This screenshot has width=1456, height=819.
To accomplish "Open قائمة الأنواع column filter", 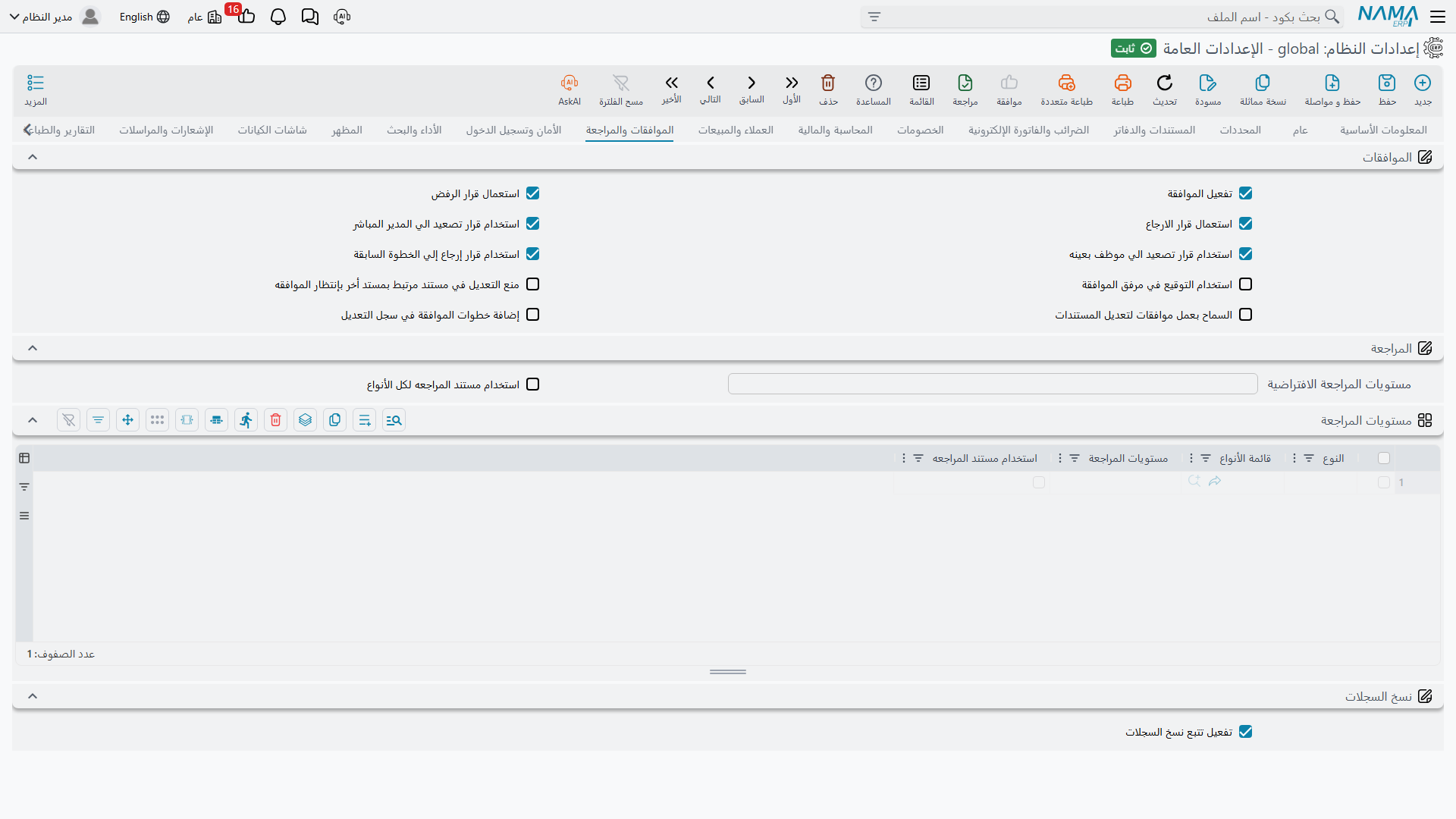I will 1206,458.
